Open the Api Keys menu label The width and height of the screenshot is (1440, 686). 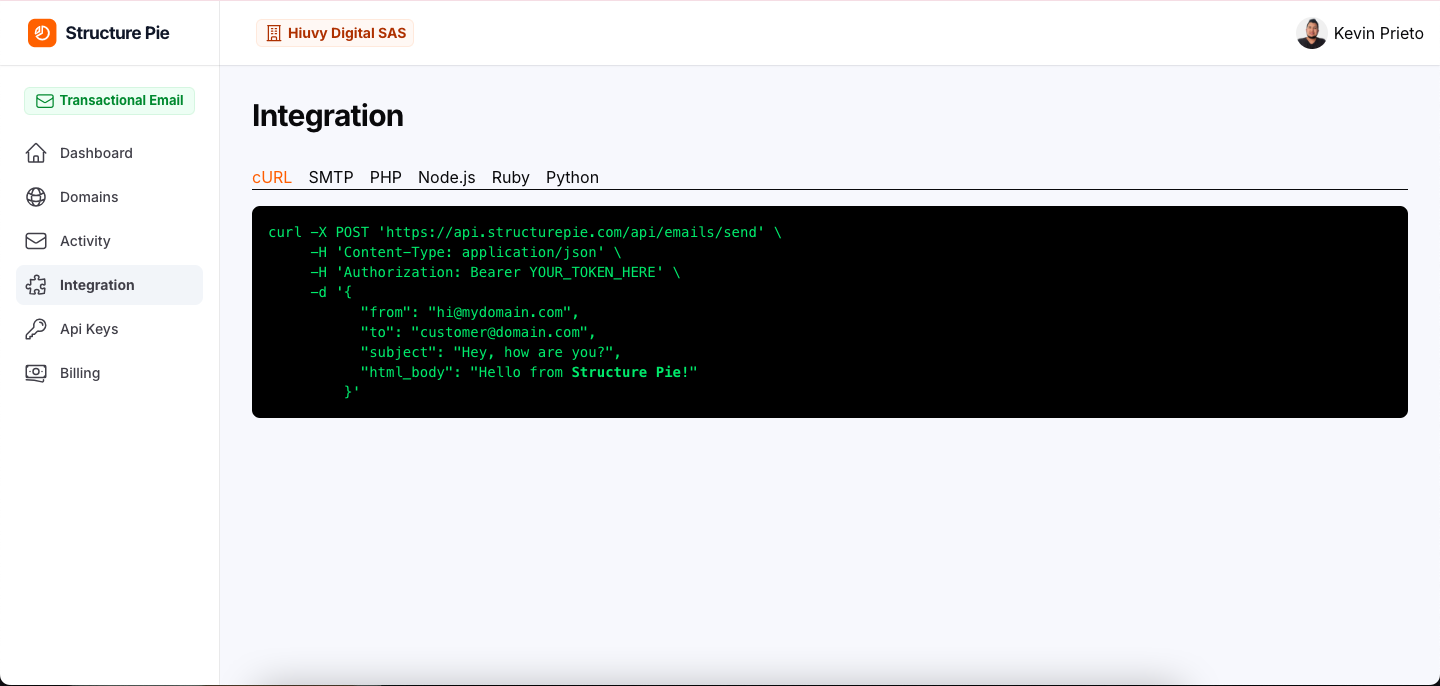click(x=89, y=329)
